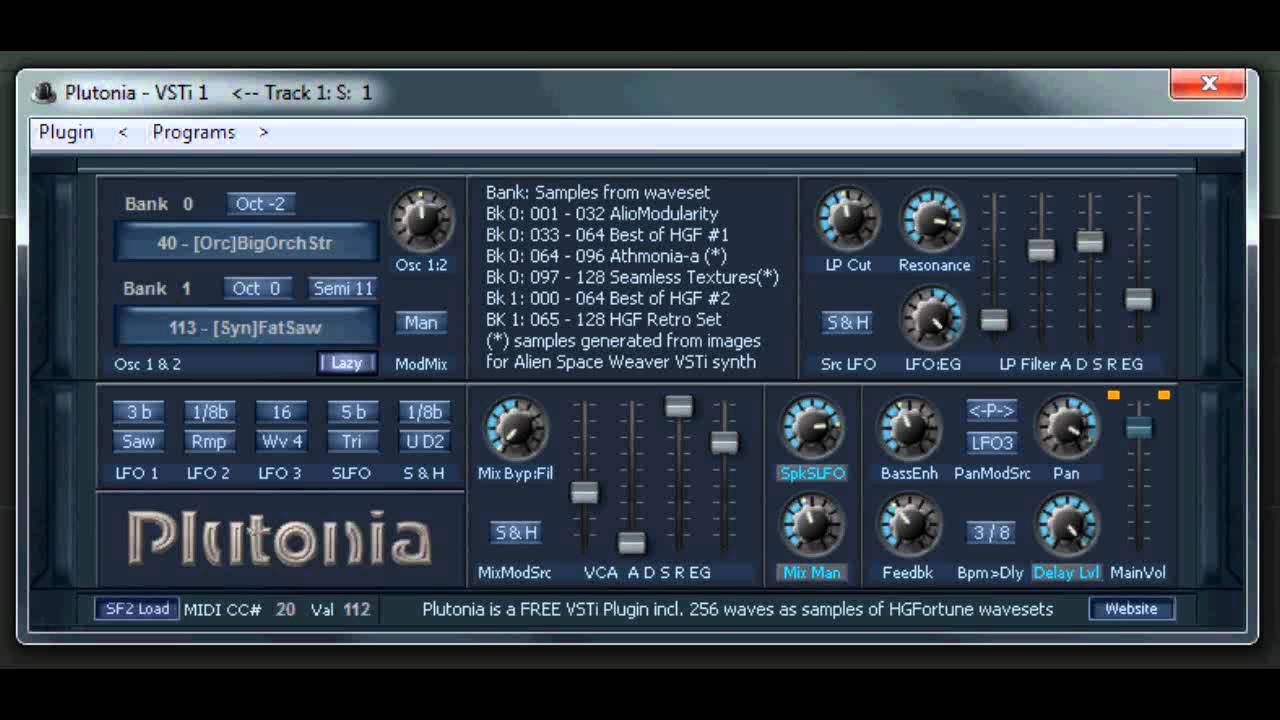Click the Bank 1 number
Viewport: 1280px width, 720px height.
186,288
